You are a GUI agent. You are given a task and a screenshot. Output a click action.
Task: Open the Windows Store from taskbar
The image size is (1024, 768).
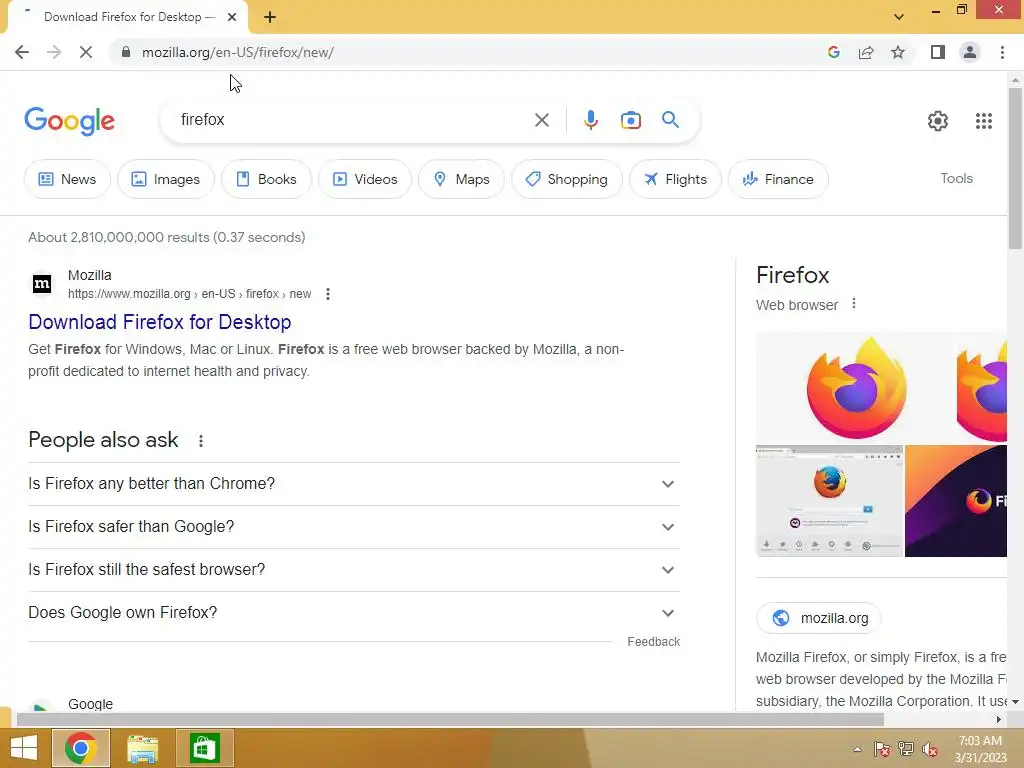[x=204, y=748]
